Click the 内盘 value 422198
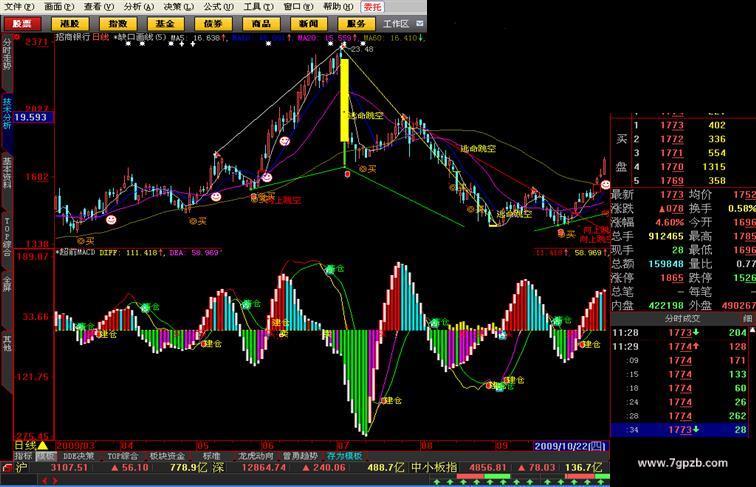756x487 pixels. [665, 306]
